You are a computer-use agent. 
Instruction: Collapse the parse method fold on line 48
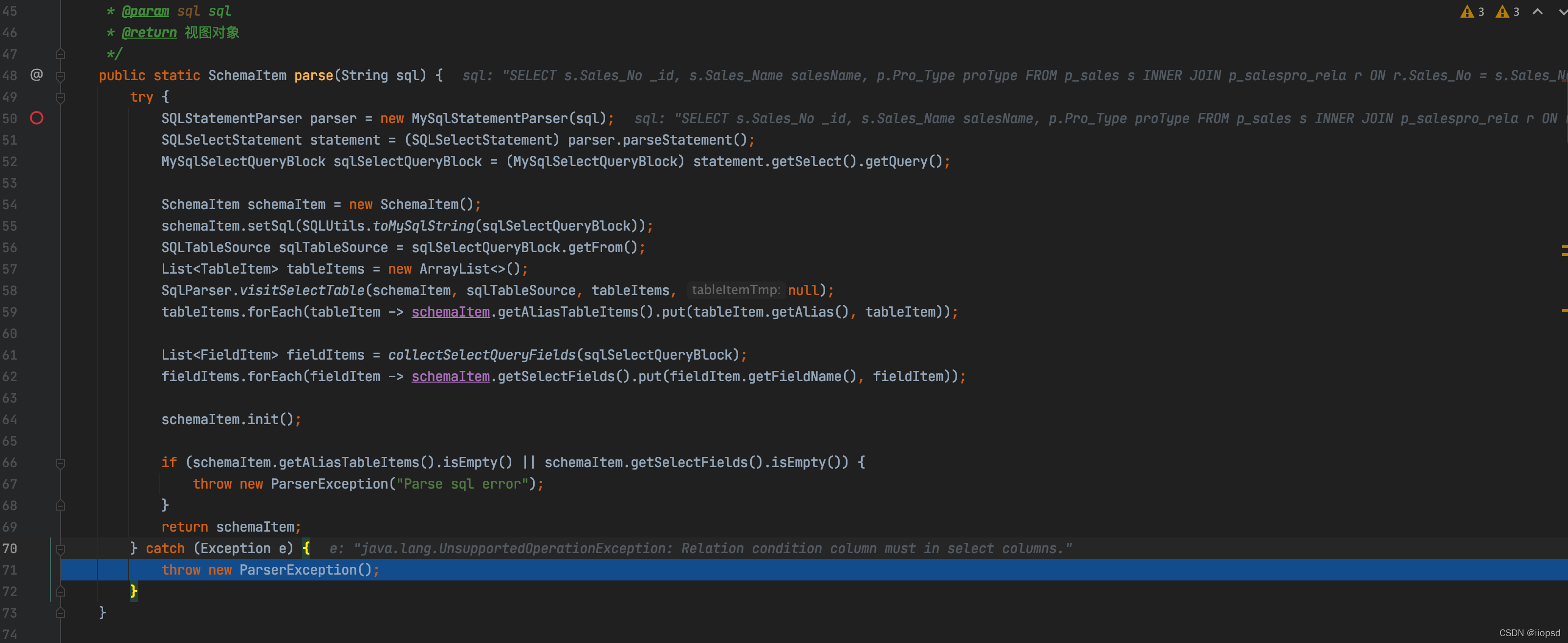60,76
